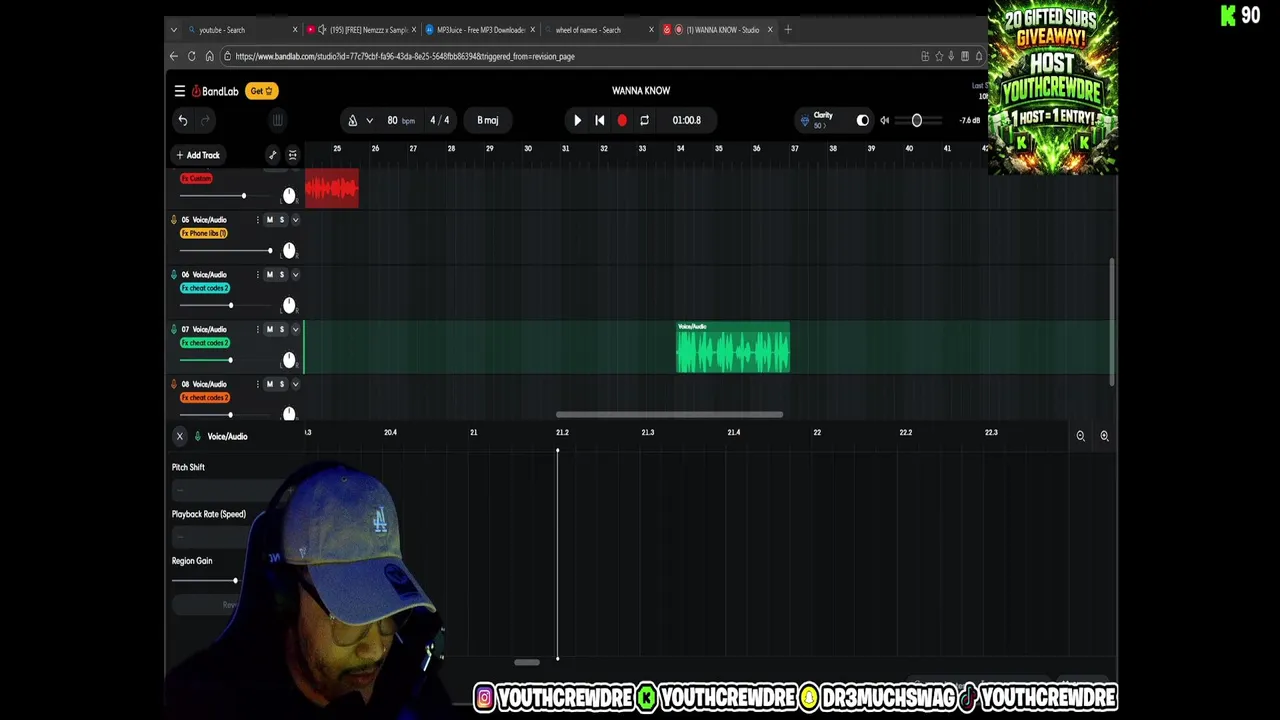Toggle the metronome icon
This screenshot has height=720, width=1280.
(x=352, y=120)
